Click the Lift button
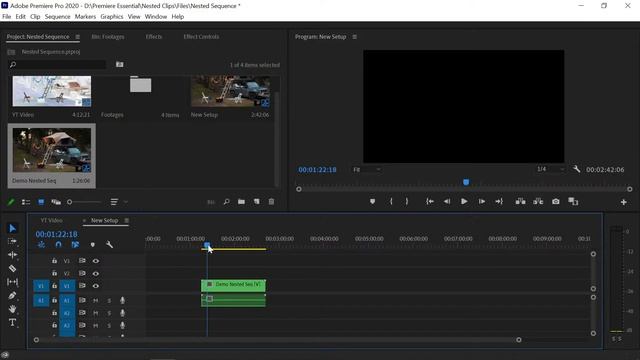The height and width of the screenshot is (360, 640). [x=520, y=202]
